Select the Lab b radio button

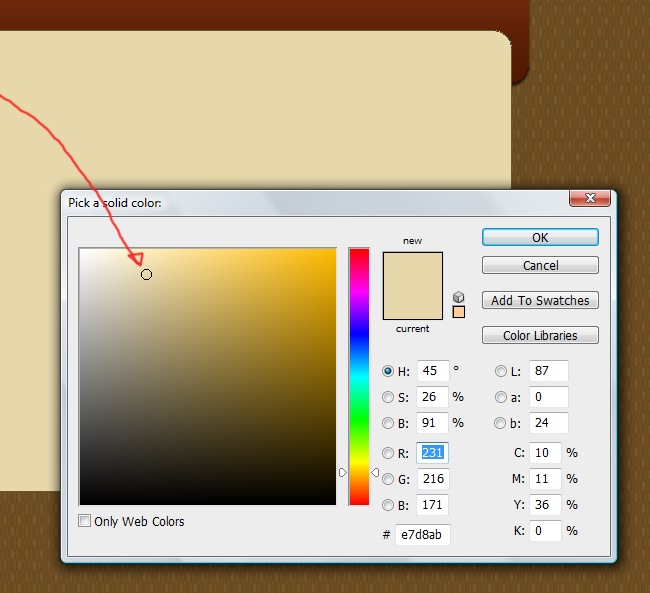click(x=500, y=423)
